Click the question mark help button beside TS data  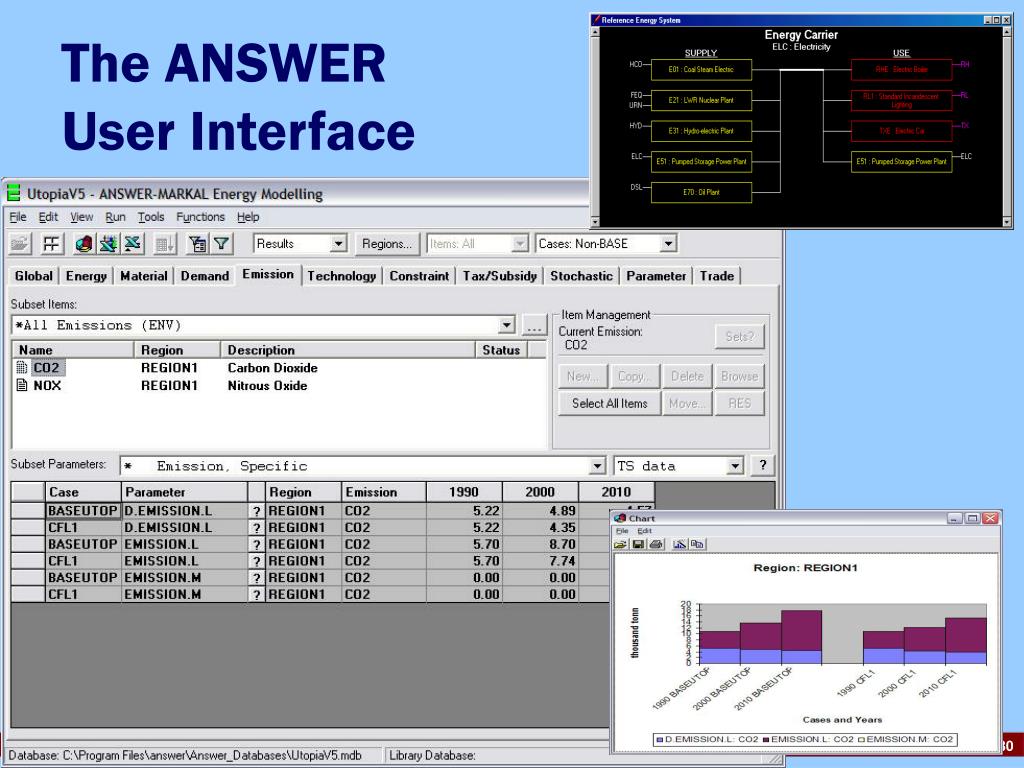click(x=762, y=466)
